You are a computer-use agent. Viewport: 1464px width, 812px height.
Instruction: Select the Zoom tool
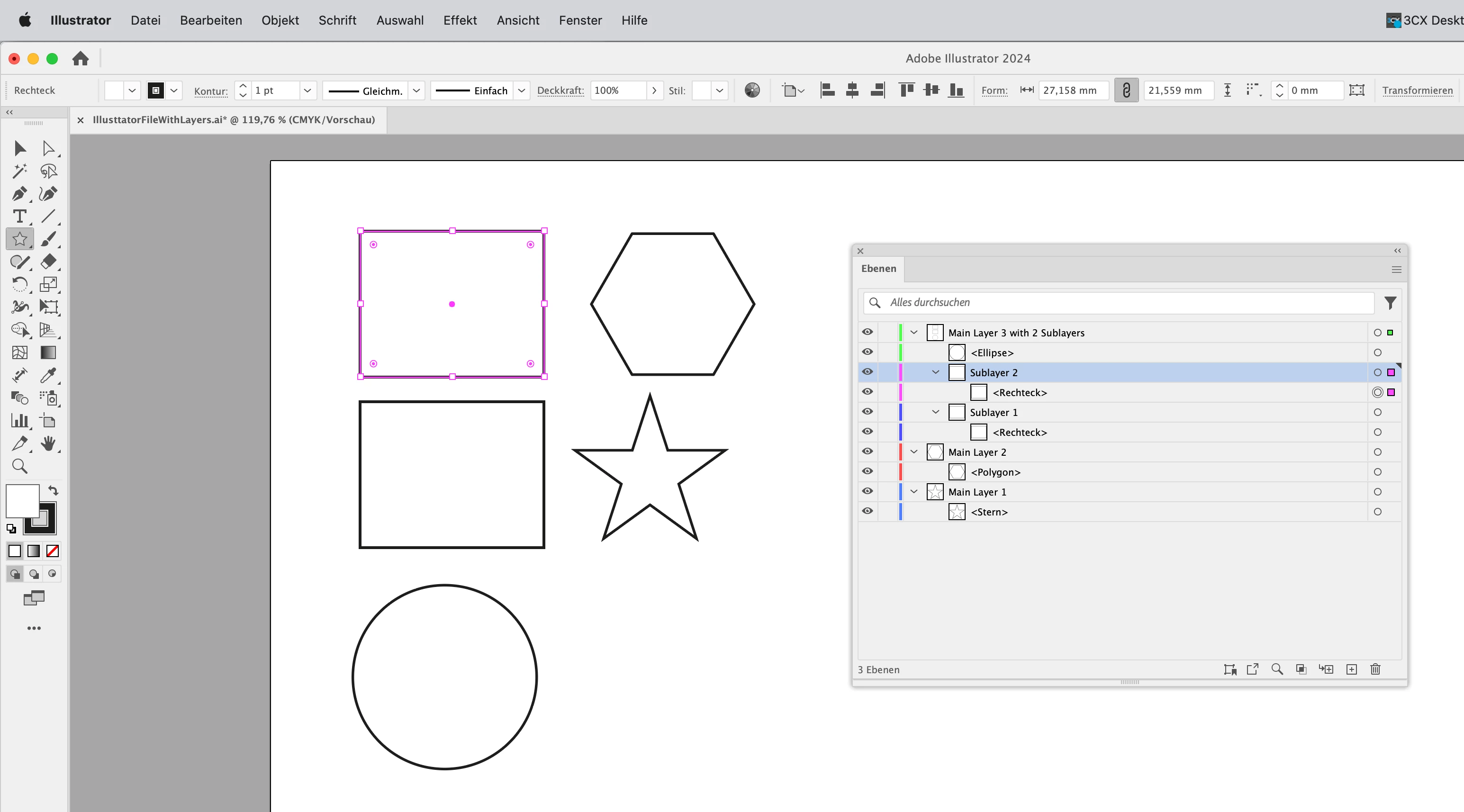(19, 467)
